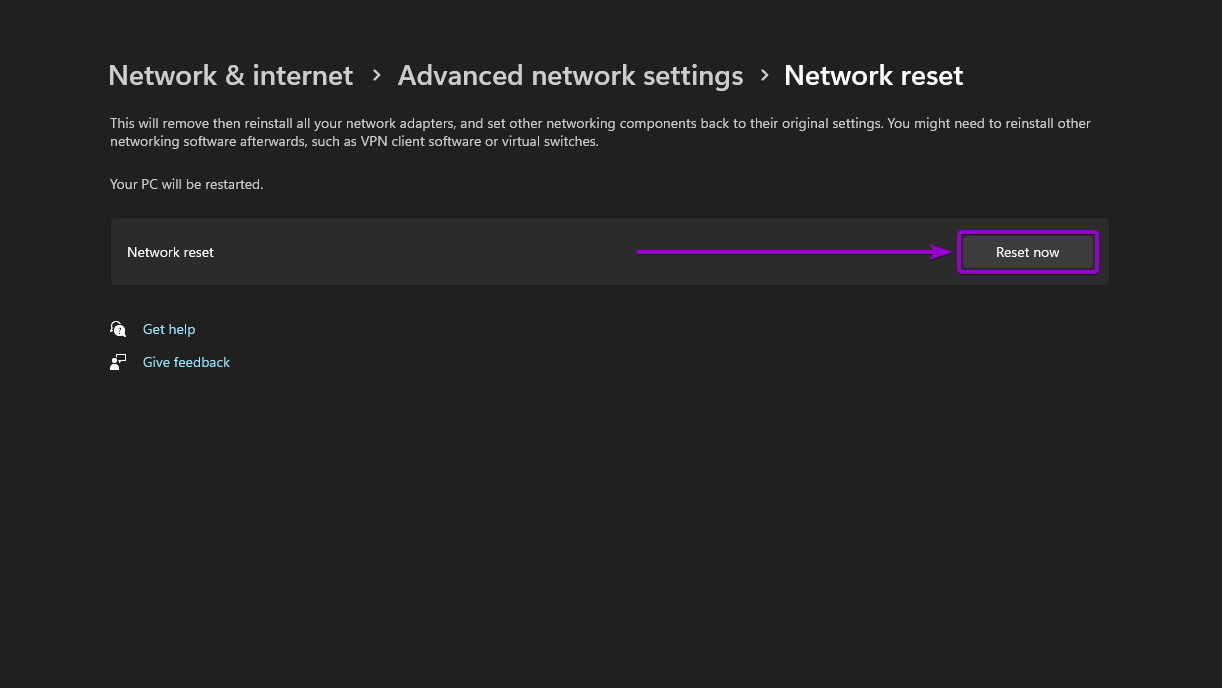Go back to Network & internet breadcrumb
The height and width of the screenshot is (688, 1222).
click(x=230, y=76)
